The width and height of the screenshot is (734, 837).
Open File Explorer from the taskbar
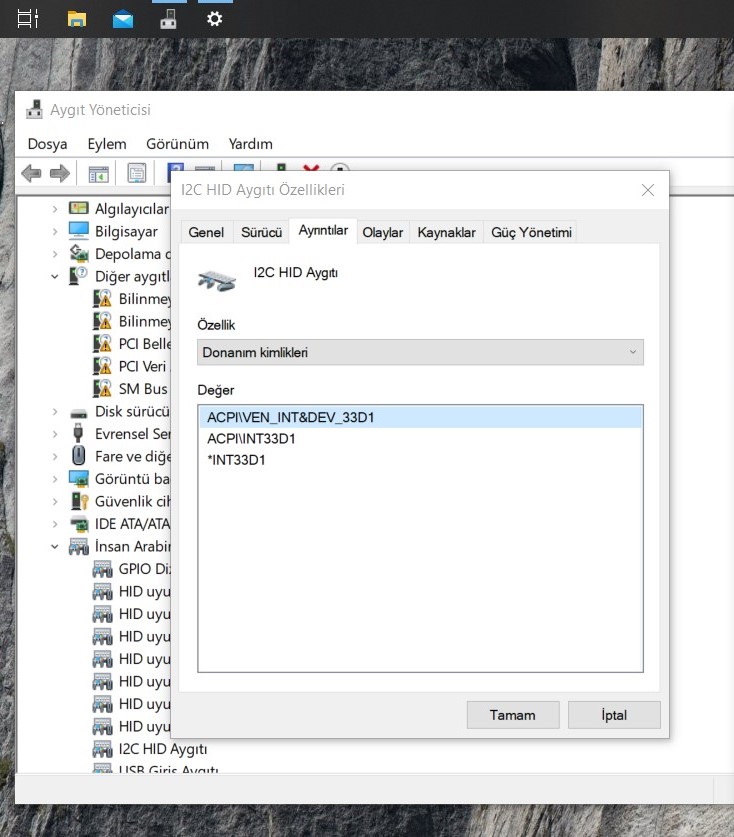click(76, 18)
